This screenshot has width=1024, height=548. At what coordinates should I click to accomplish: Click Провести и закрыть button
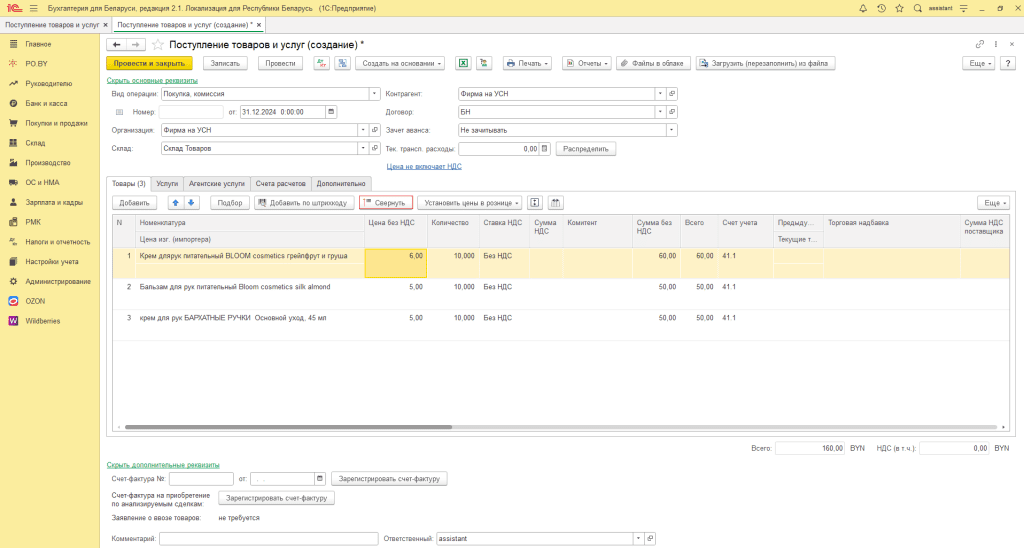[x=149, y=63]
